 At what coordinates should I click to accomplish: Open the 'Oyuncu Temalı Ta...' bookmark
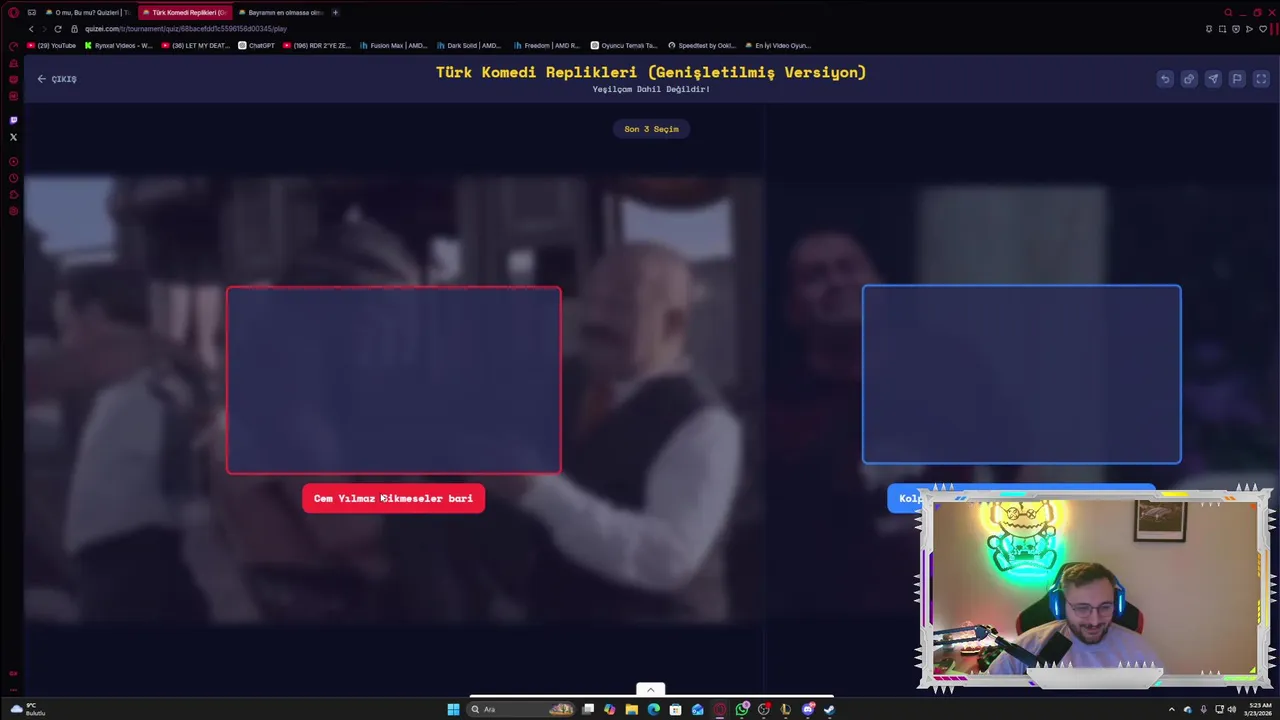pyautogui.click(x=624, y=45)
